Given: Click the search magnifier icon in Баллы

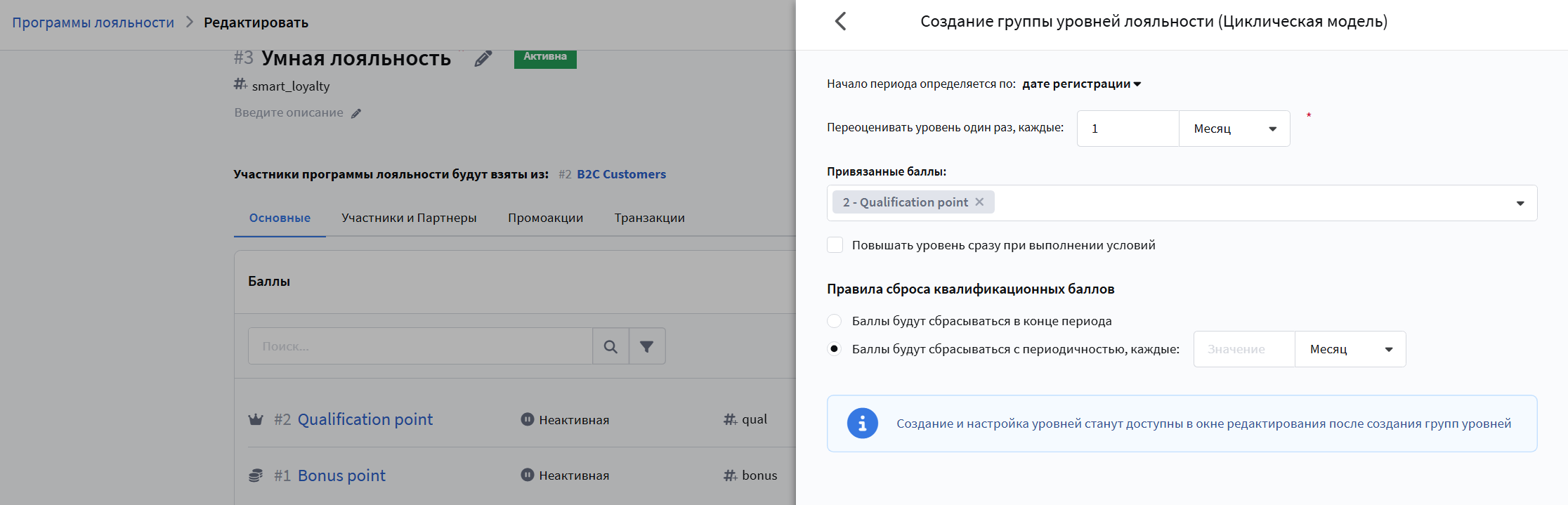Looking at the screenshot, I should tap(610, 346).
